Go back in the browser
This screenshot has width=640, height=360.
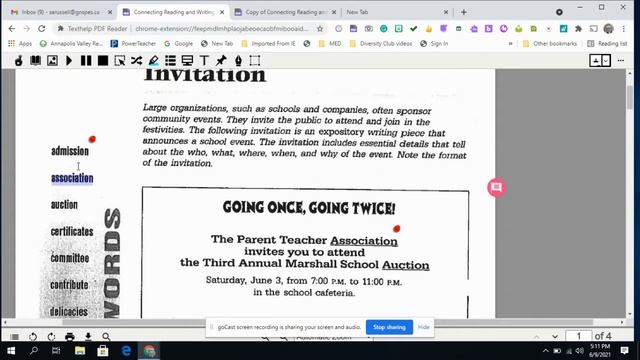(x=11, y=29)
